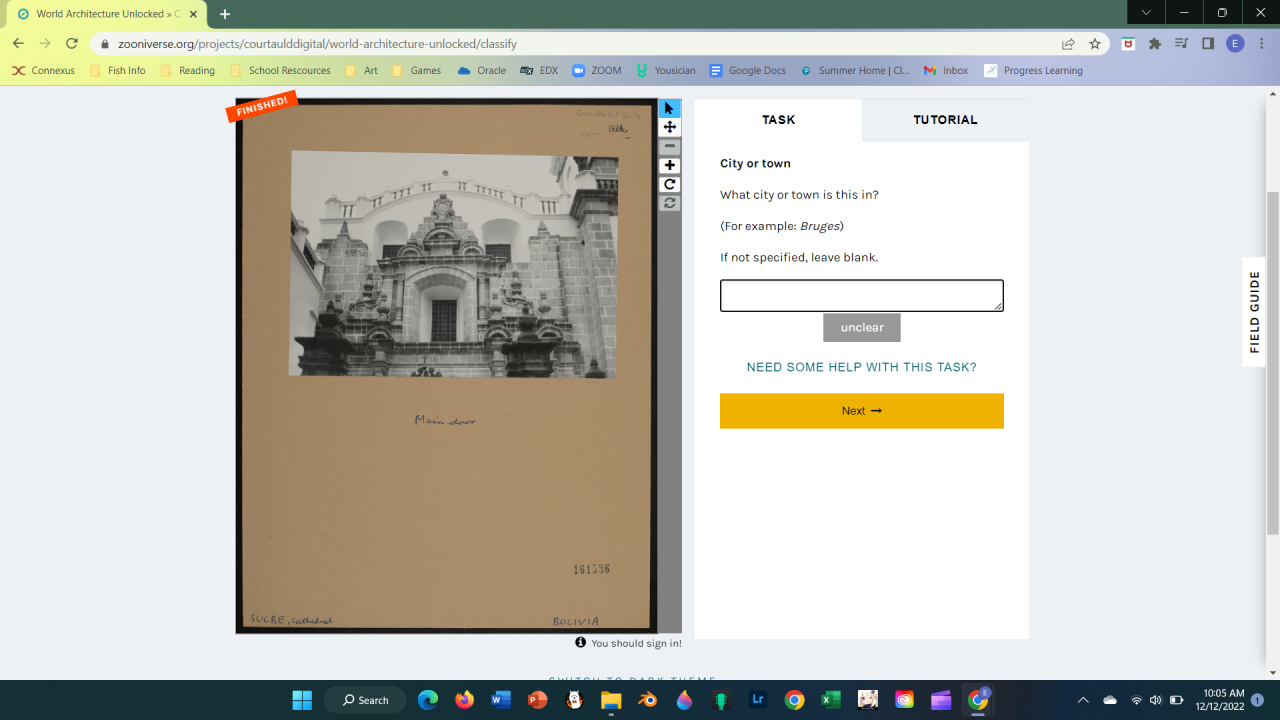
Task: Open a new browser tab
Action: (225, 14)
